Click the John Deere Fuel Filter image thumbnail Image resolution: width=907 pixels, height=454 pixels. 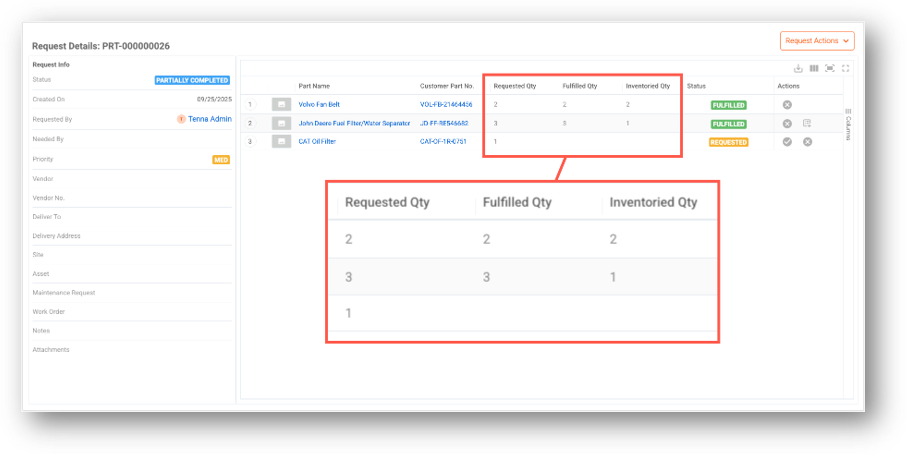tap(281, 123)
